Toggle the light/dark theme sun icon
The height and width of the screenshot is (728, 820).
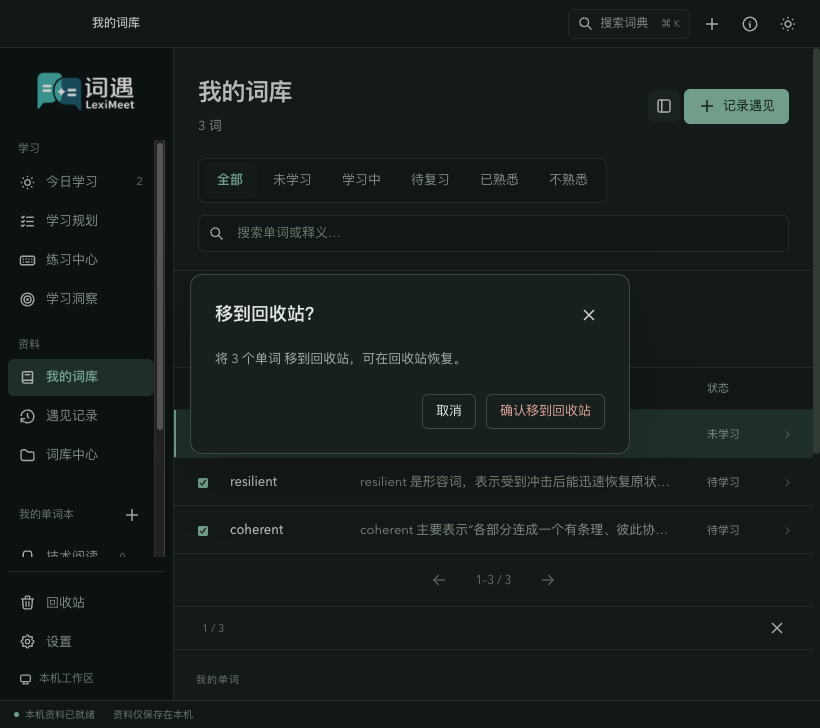pyautogui.click(x=788, y=24)
